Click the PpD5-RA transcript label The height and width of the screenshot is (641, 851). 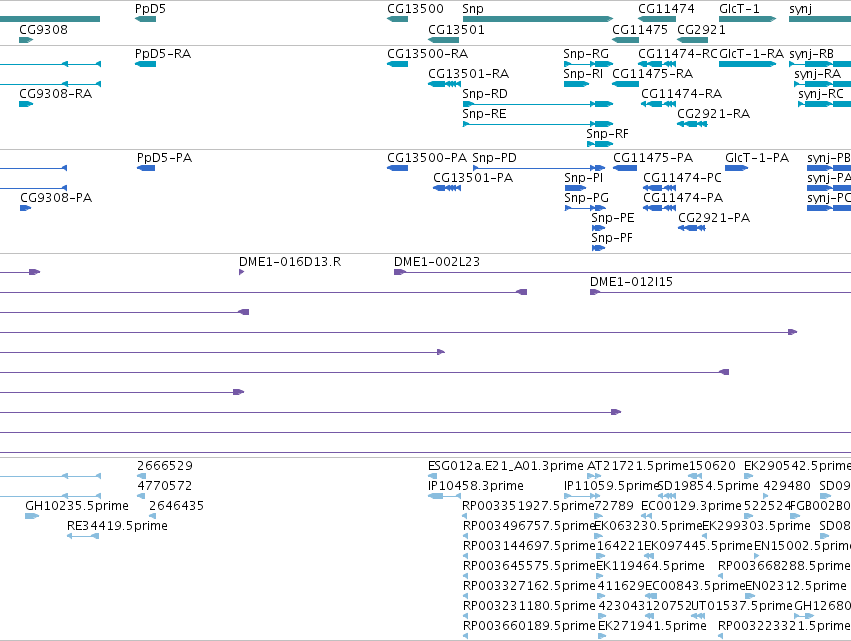pos(163,54)
